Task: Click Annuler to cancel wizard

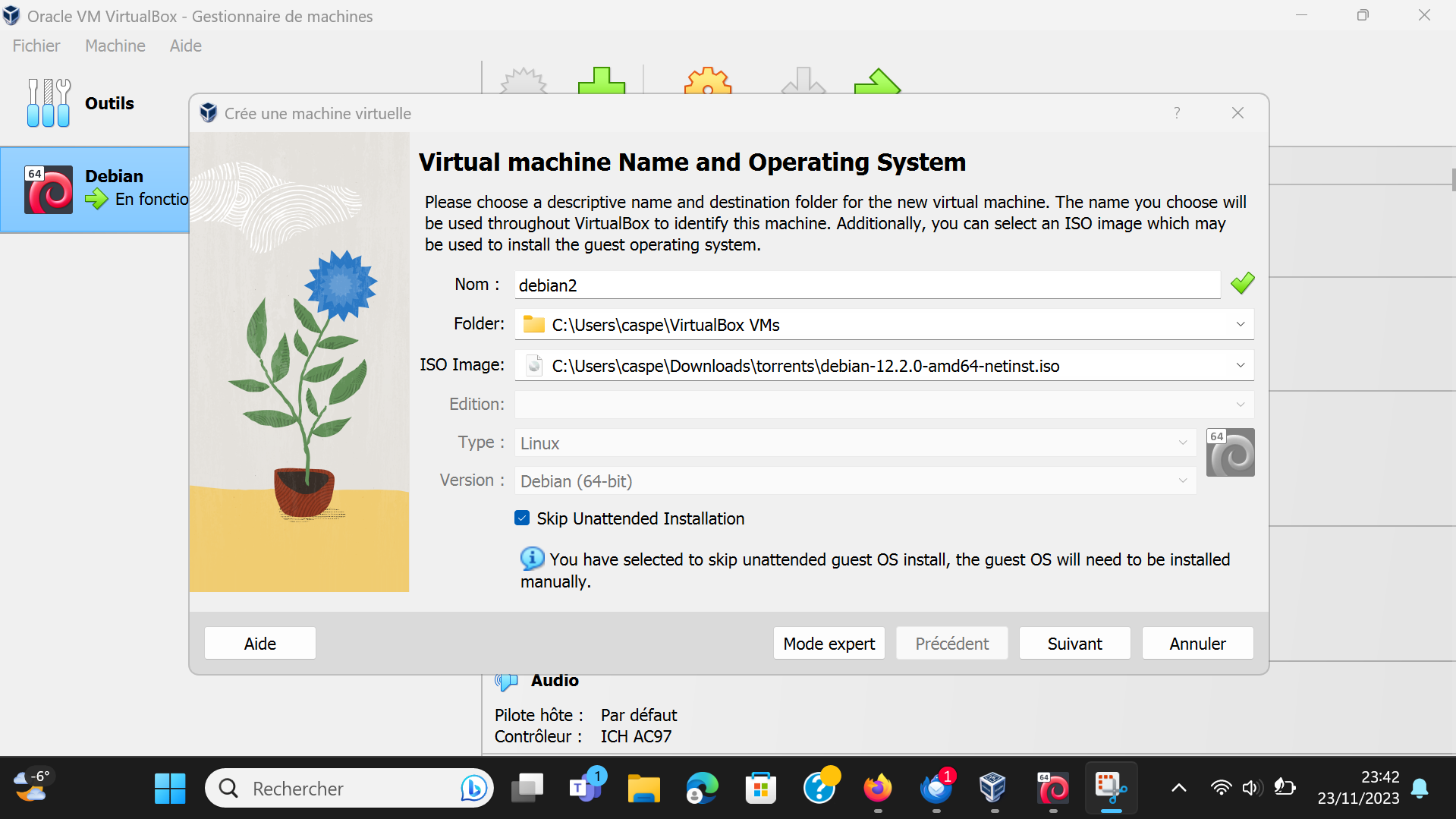Action: 1198,644
